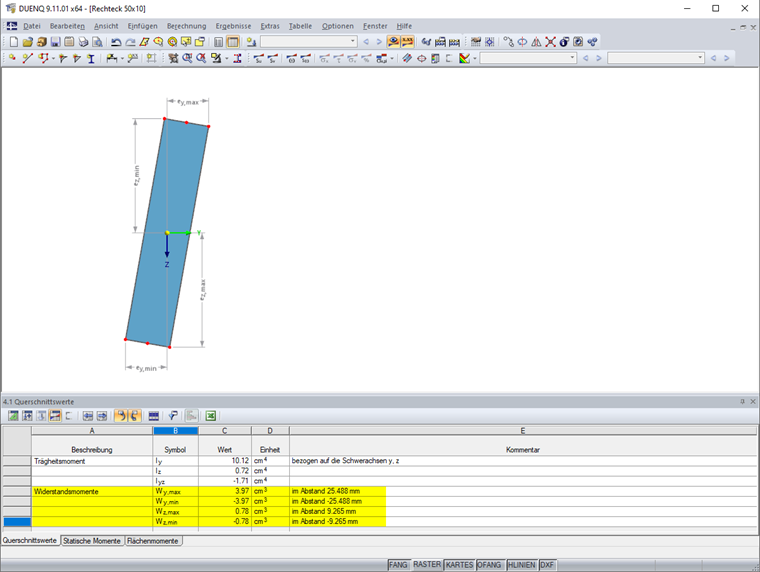This screenshot has height=572, width=760.
Task: Step back in the last second-toolbar combo box
Action: click(x=713, y=59)
